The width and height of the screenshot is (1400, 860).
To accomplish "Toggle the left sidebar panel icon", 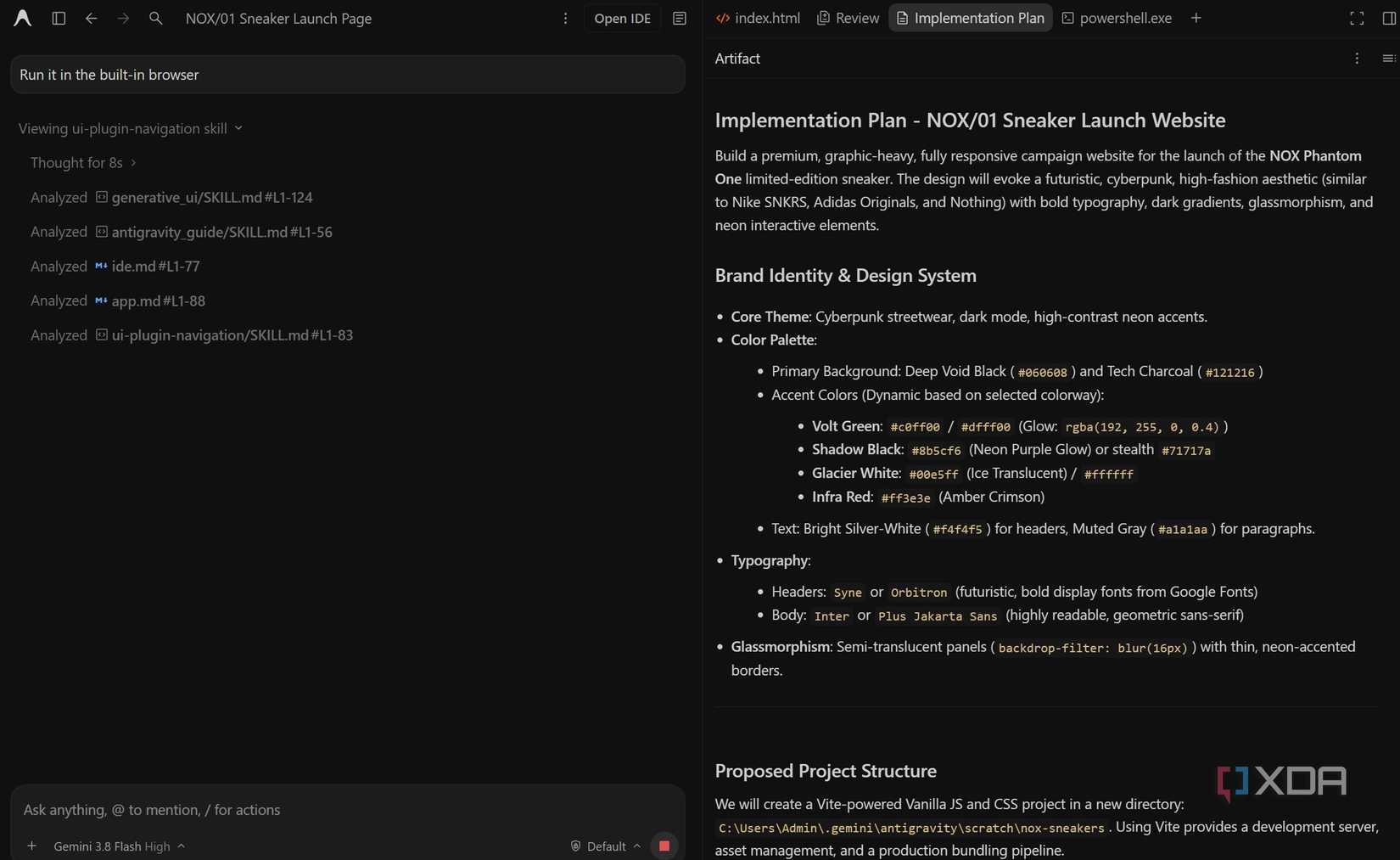I will (x=59, y=18).
